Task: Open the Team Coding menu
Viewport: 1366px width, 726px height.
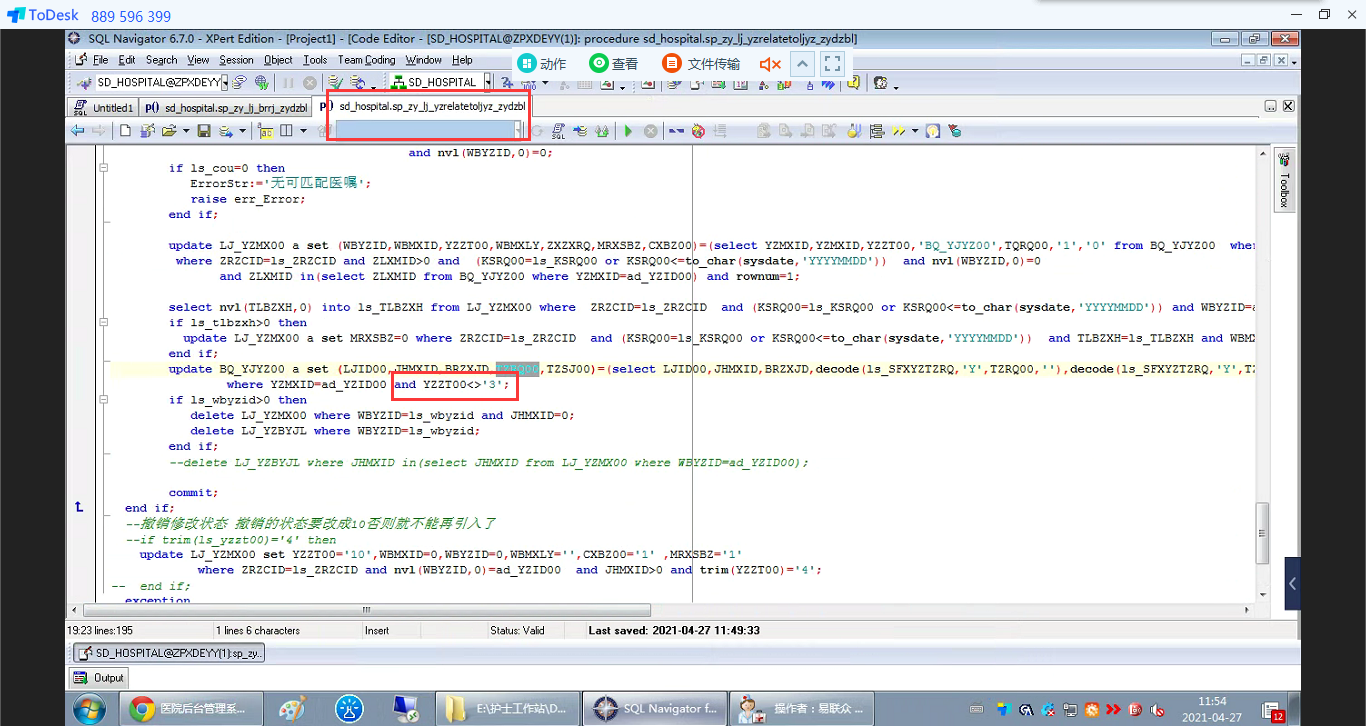Action: [366, 60]
